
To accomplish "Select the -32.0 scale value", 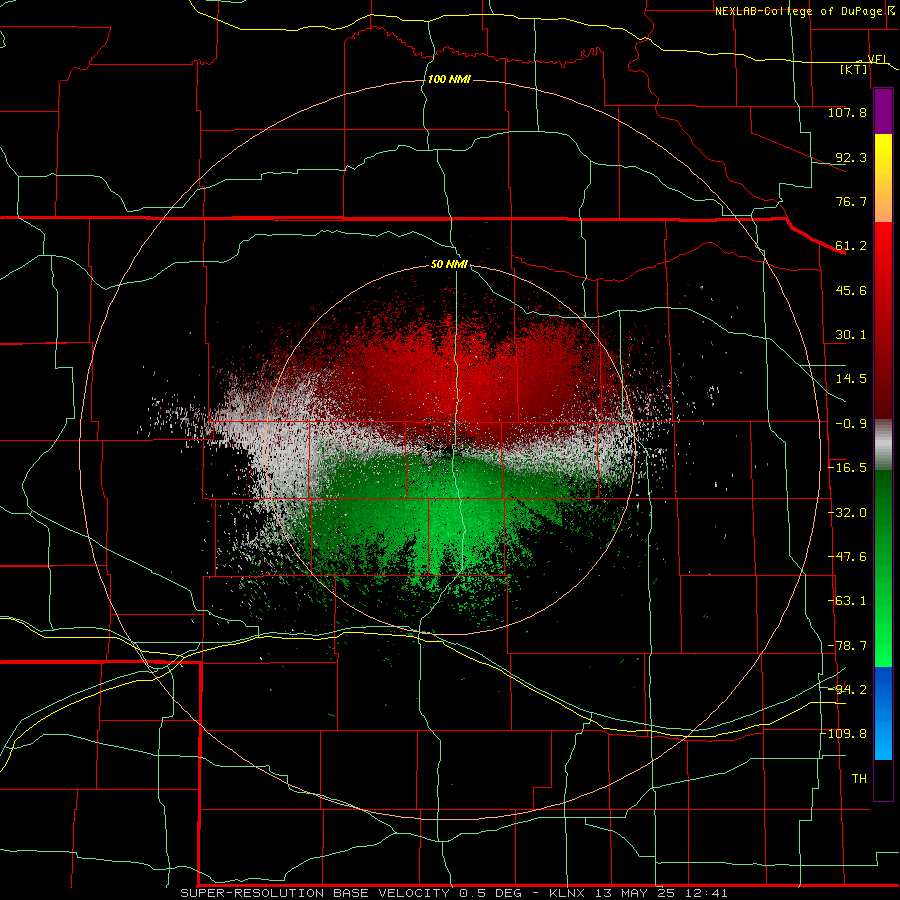I will point(847,513).
